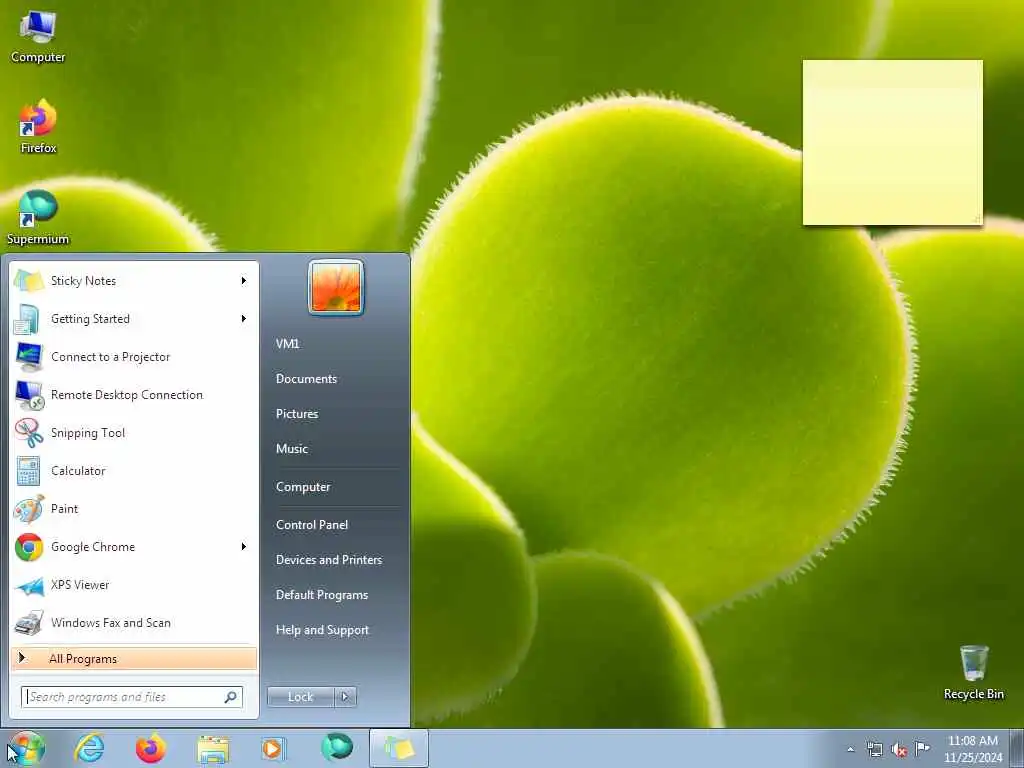Open Windows Media Player from taskbar
This screenshot has width=1024, height=768.
pyautogui.click(x=272, y=748)
